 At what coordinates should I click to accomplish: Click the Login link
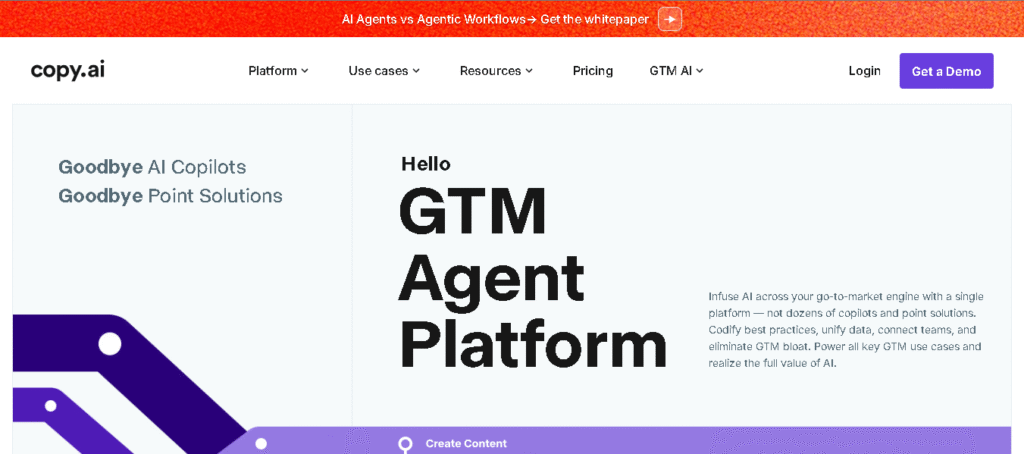click(864, 71)
